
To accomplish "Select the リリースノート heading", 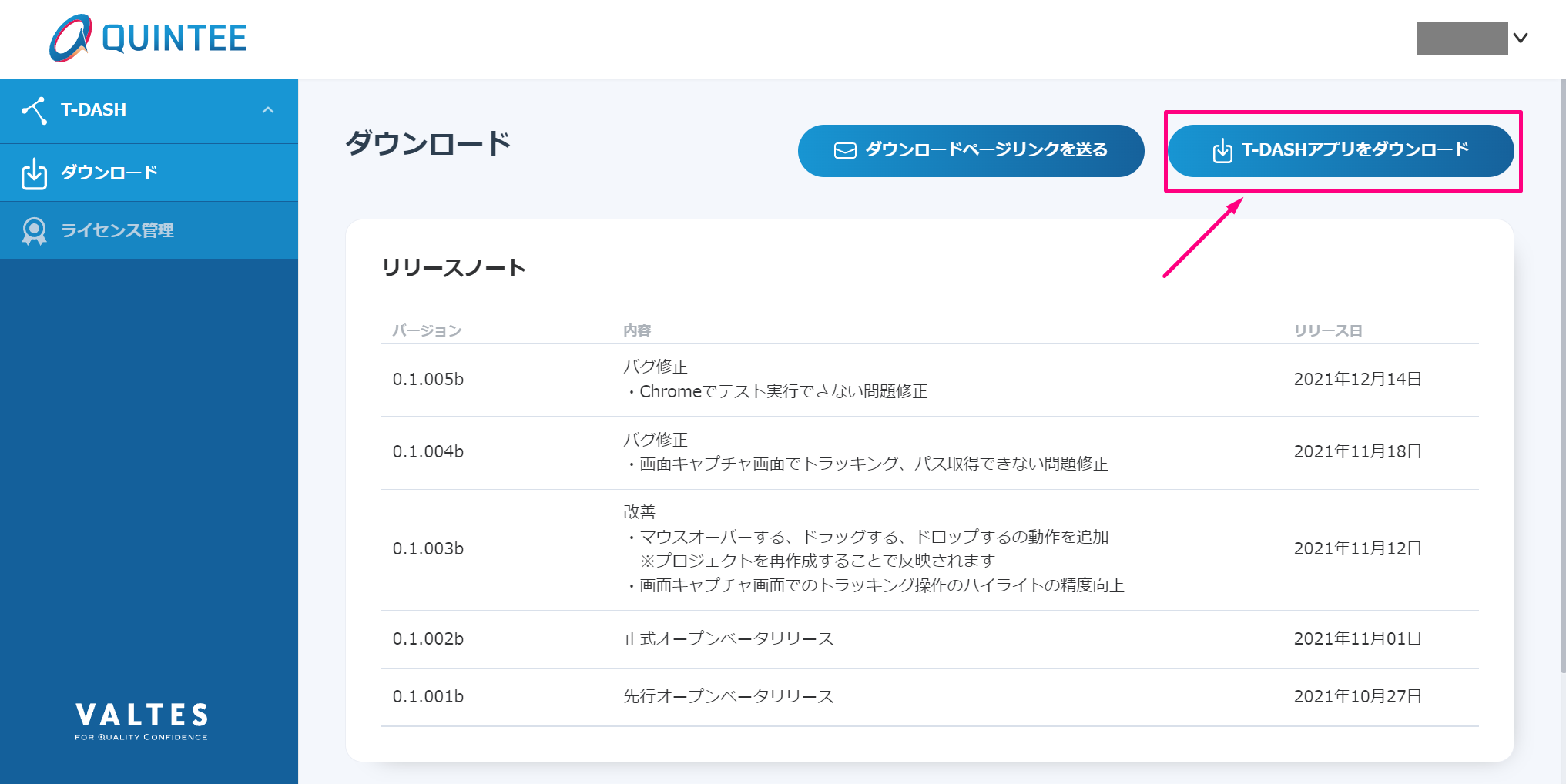I will coord(454,267).
